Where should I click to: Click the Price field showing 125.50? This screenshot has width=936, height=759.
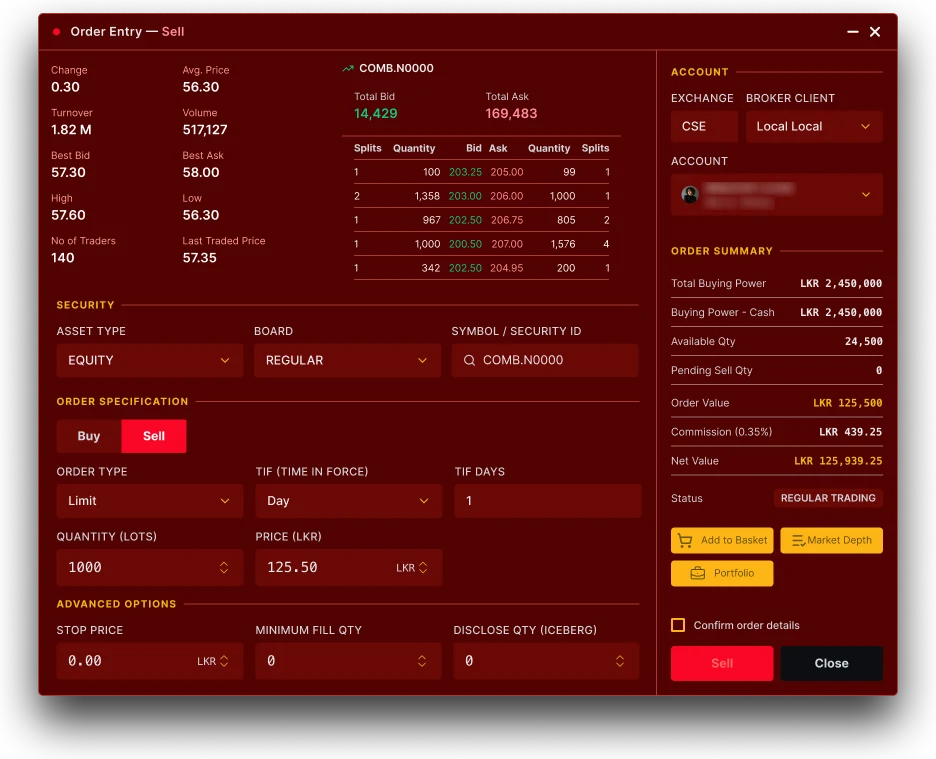point(349,567)
